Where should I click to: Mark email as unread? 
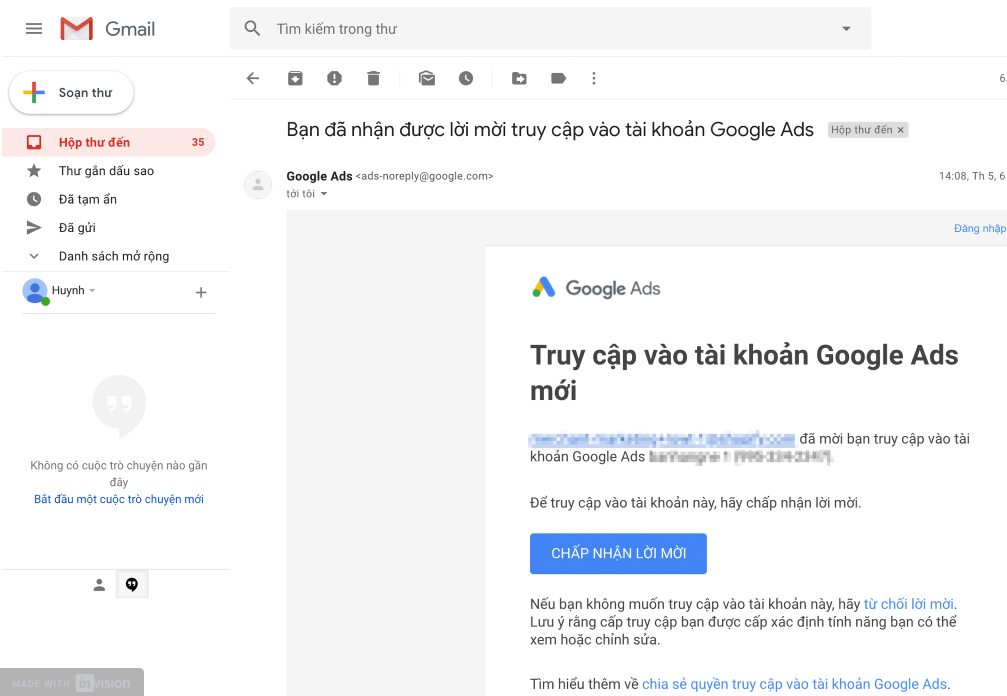pyautogui.click(x=427, y=78)
